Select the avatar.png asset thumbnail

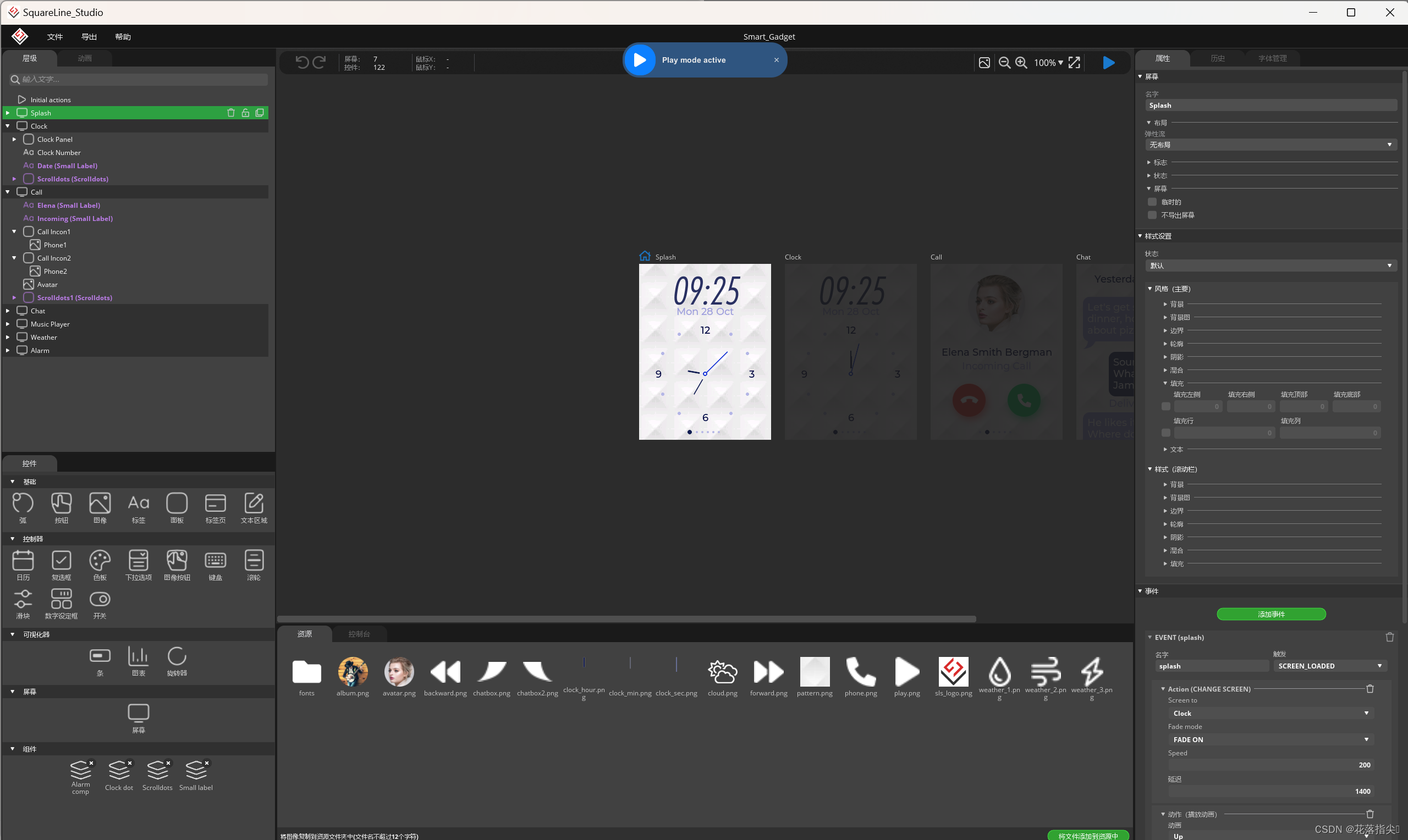[399, 672]
